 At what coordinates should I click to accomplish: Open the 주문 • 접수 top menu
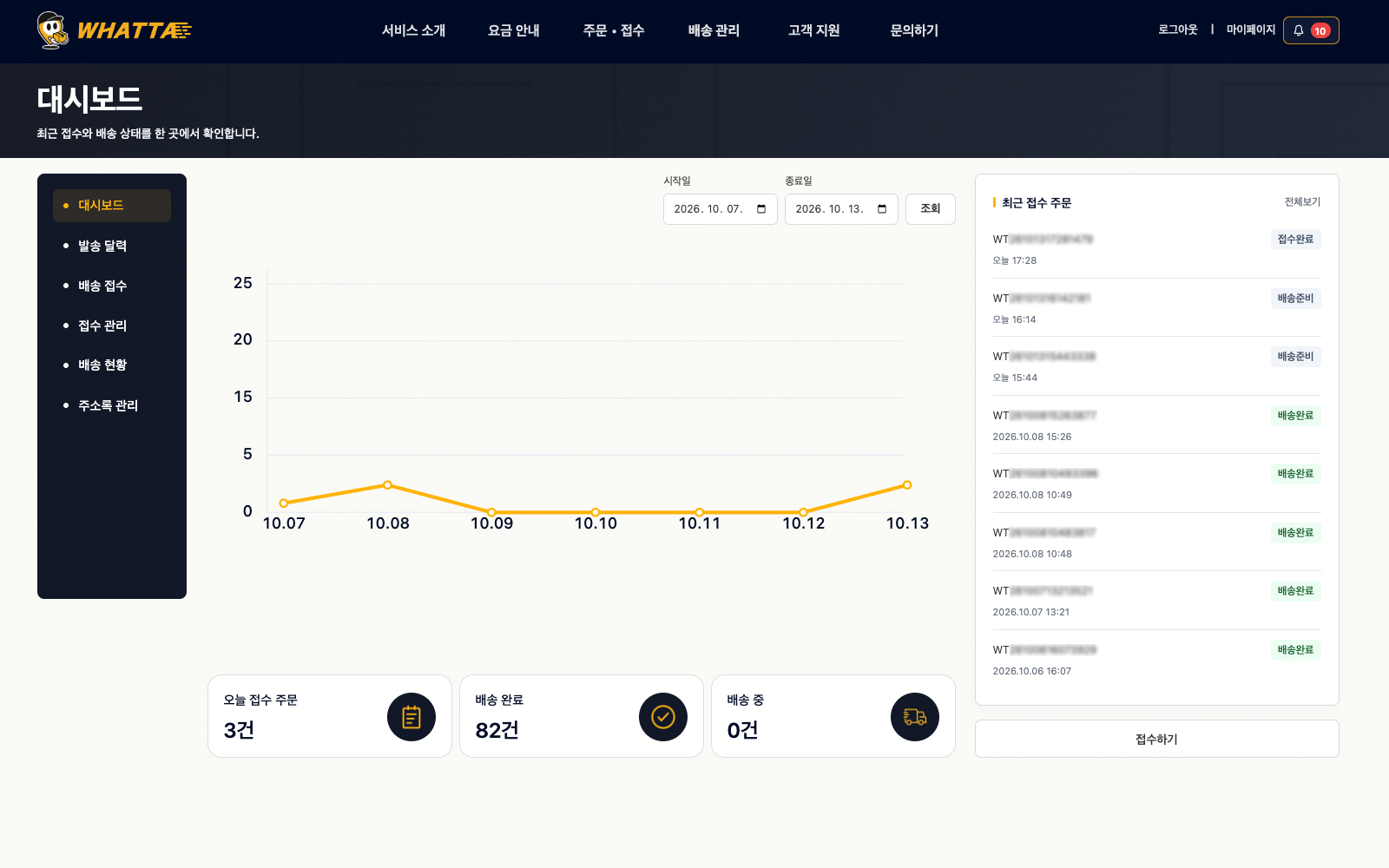click(614, 30)
